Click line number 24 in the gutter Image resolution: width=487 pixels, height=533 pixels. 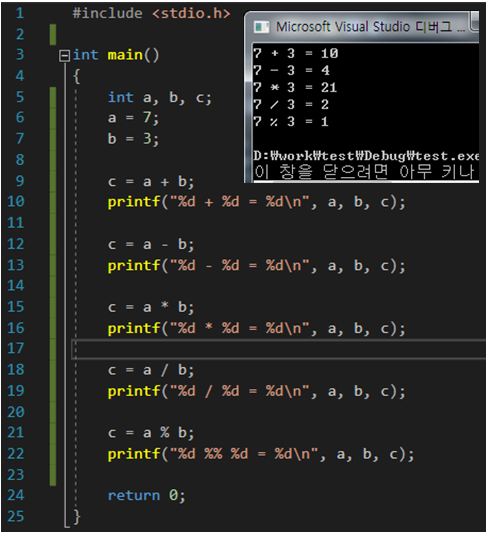tap(16, 496)
